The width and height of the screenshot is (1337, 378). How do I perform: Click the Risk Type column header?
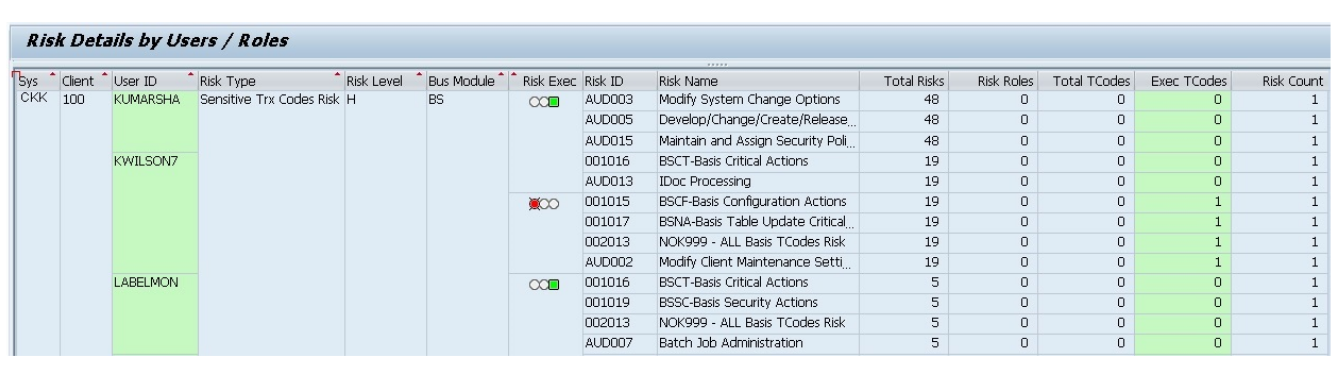[270, 80]
